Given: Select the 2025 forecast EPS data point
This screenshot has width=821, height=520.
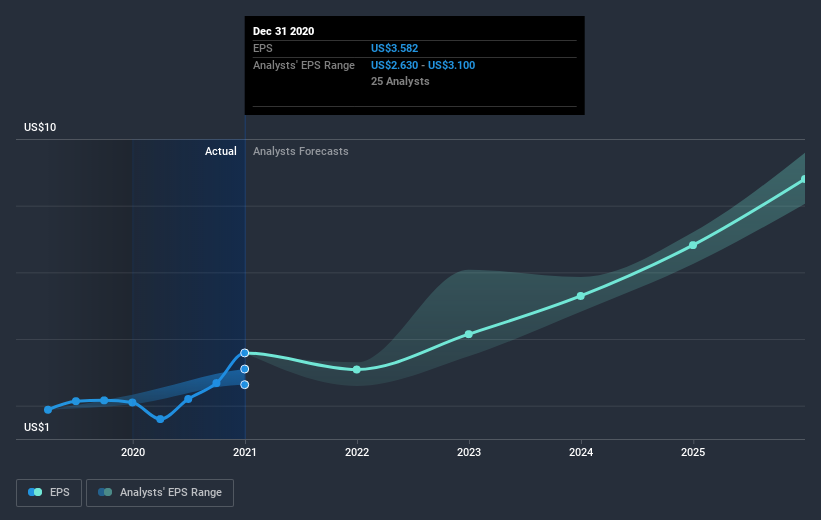Looking at the screenshot, I should click(x=693, y=245).
